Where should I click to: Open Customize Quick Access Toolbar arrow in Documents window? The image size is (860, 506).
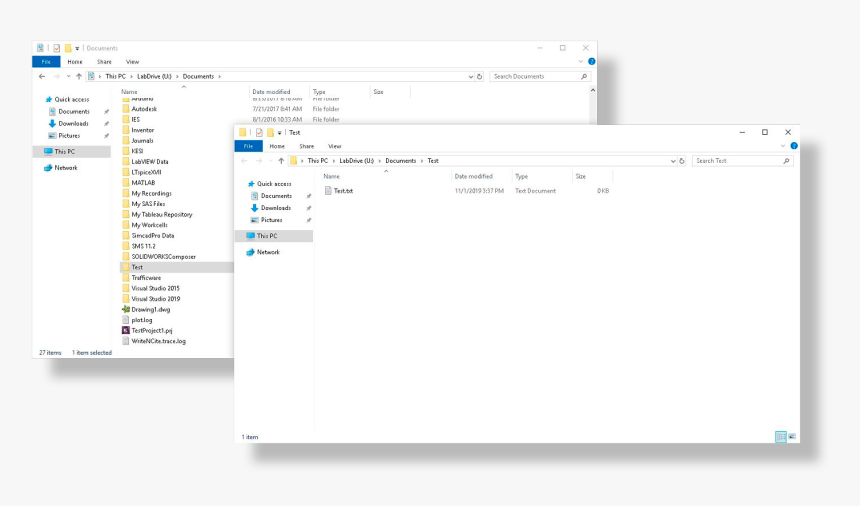77,48
